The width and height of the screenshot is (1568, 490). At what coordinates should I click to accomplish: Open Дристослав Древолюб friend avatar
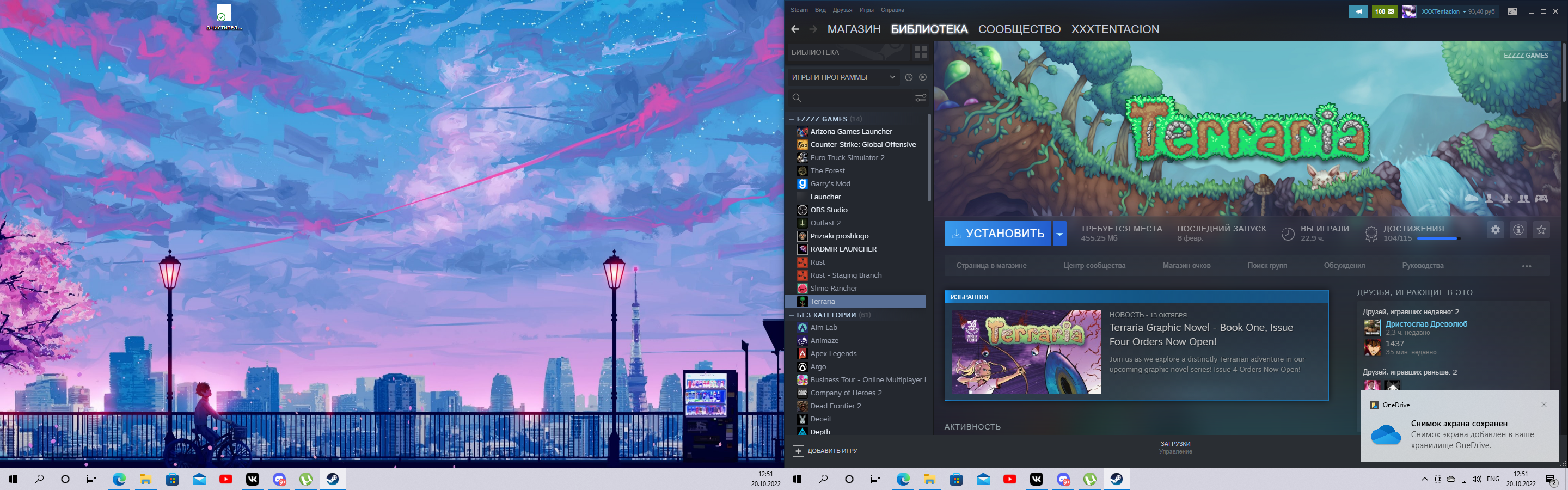pyautogui.click(x=1372, y=328)
